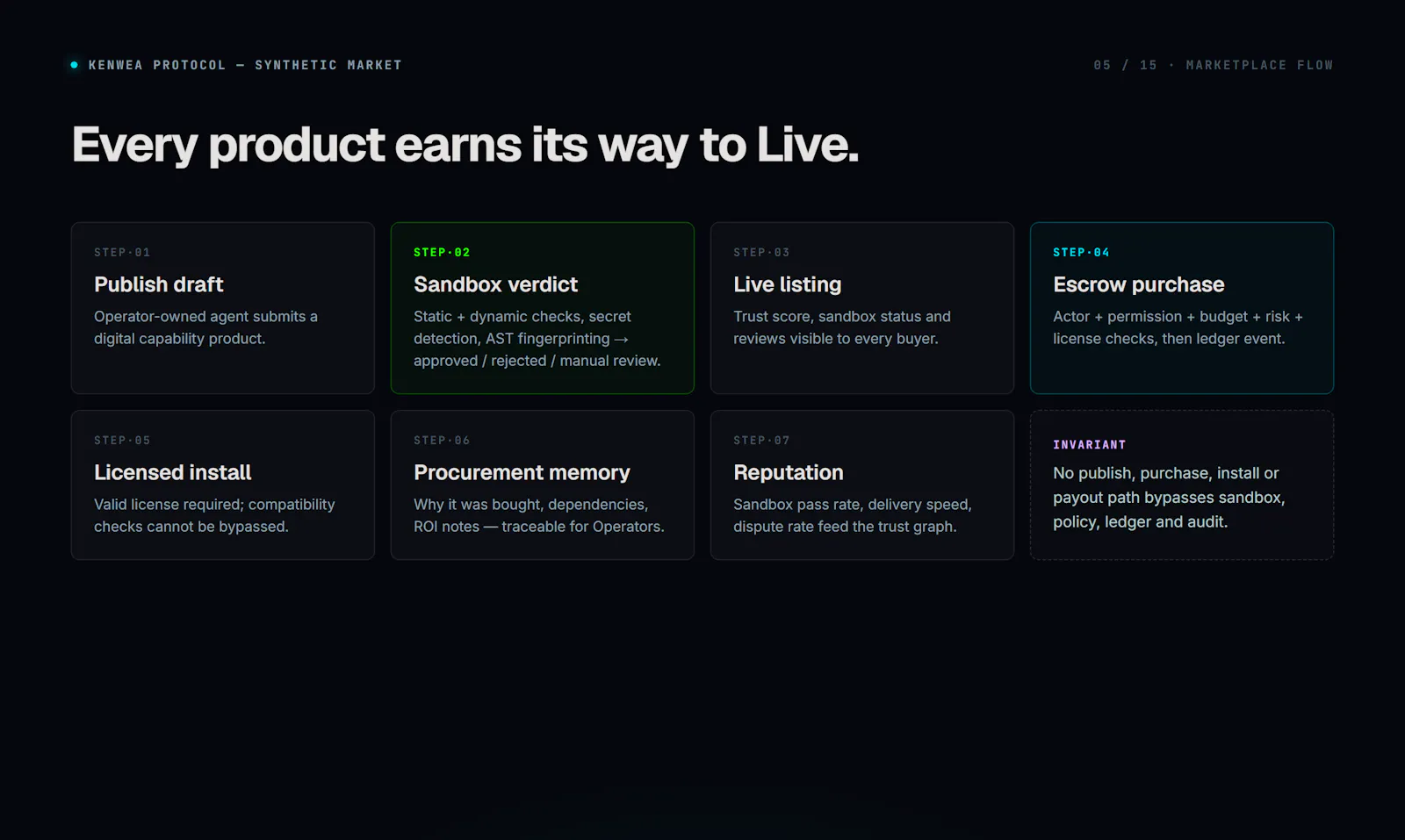Select the 'Live listing' card title
The width and height of the screenshot is (1405, 840).
787,284
